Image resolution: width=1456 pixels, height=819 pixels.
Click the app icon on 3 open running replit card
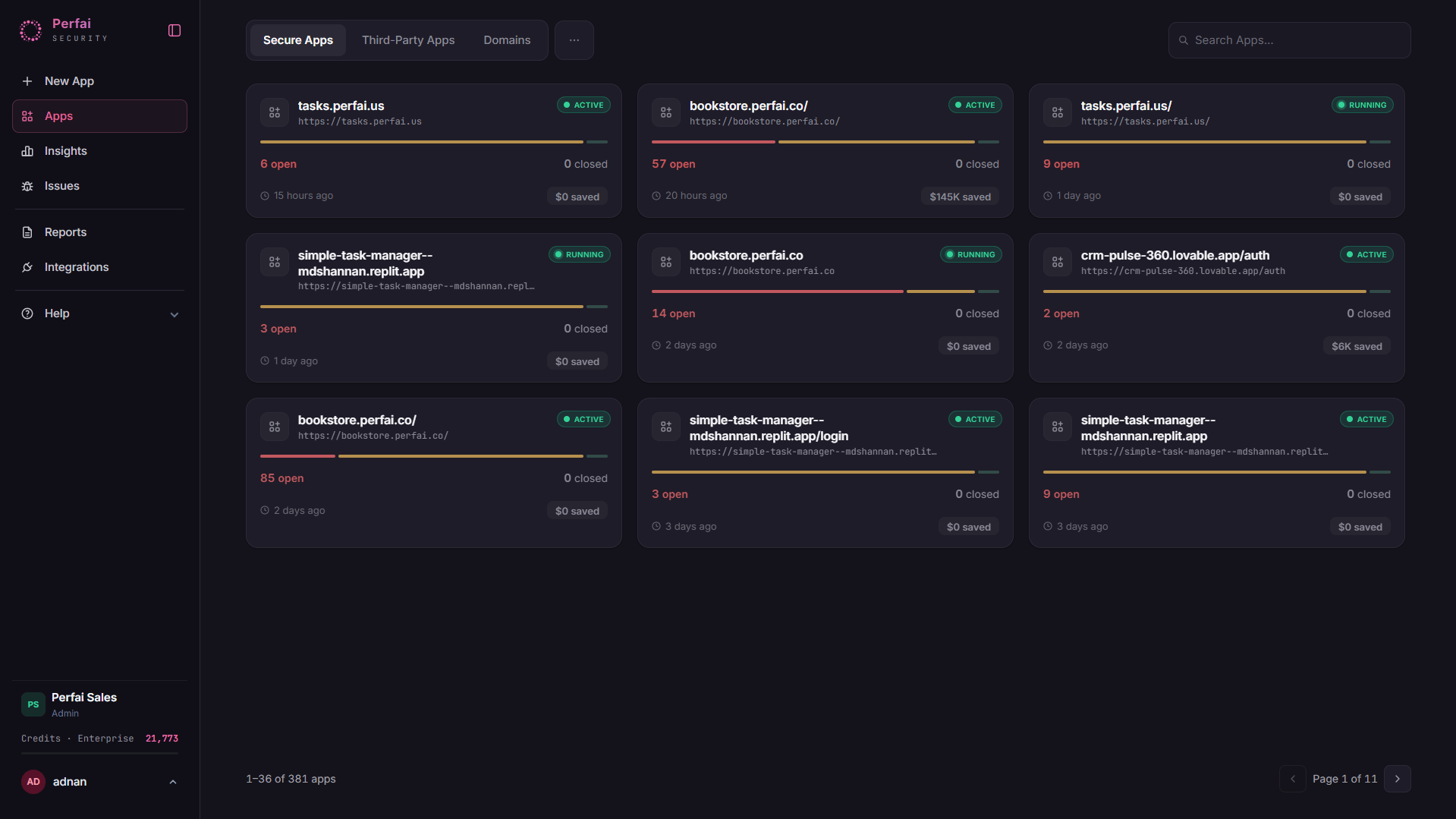pos(275,262)
